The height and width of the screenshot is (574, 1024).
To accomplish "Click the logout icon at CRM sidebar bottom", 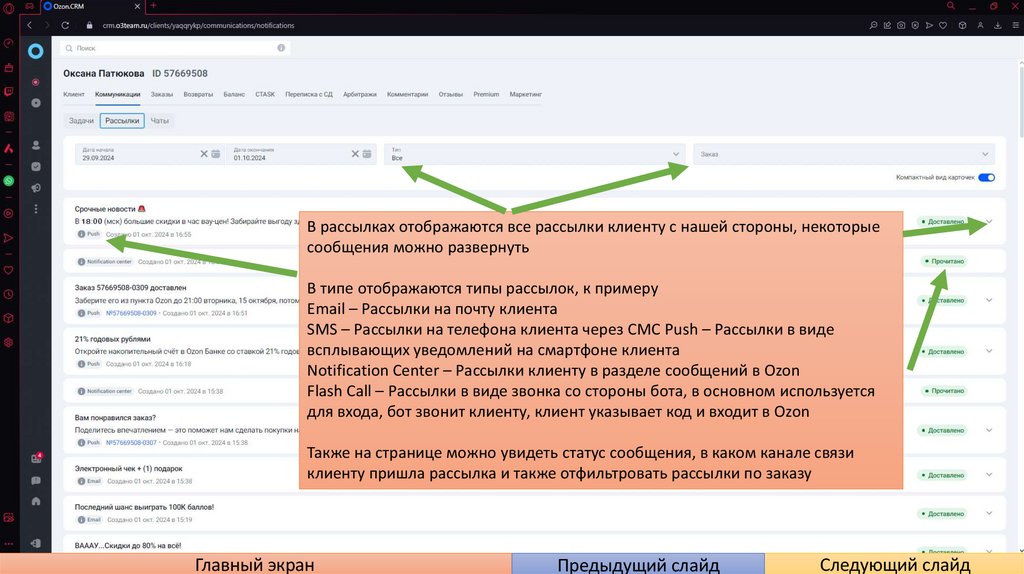I will click(36, 543).
